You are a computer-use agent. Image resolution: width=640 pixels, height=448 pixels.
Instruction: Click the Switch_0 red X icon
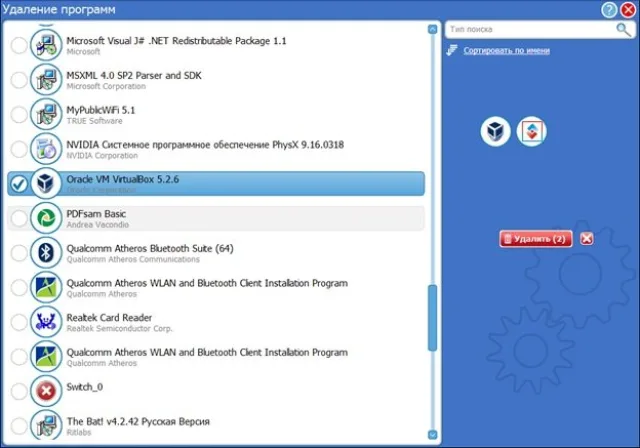point(46,391)
